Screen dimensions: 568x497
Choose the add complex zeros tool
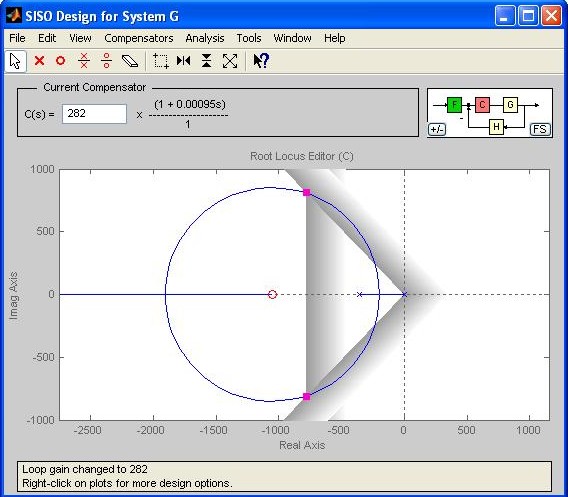(x=106, y=61)
